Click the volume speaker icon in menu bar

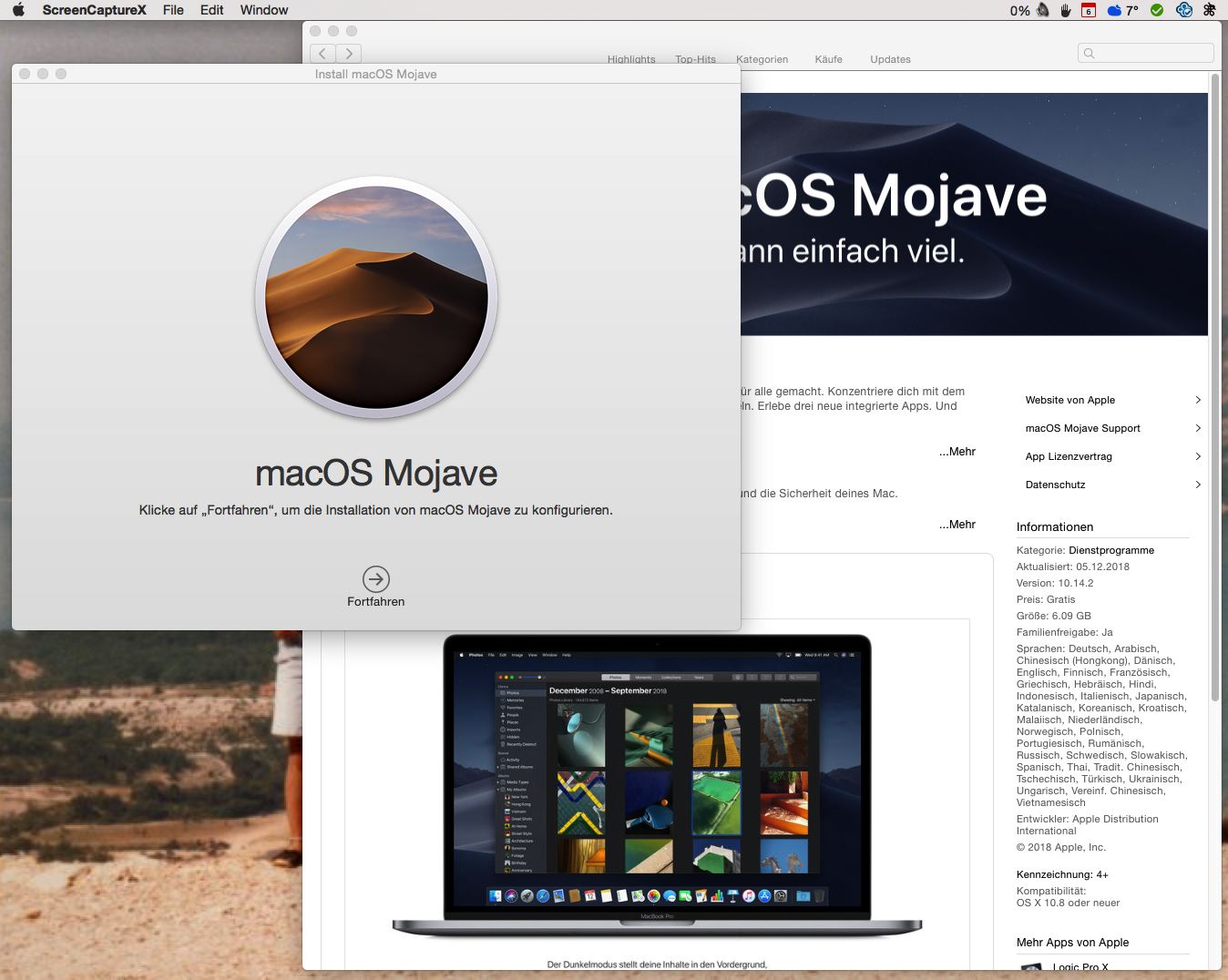tap(1042, 10)
